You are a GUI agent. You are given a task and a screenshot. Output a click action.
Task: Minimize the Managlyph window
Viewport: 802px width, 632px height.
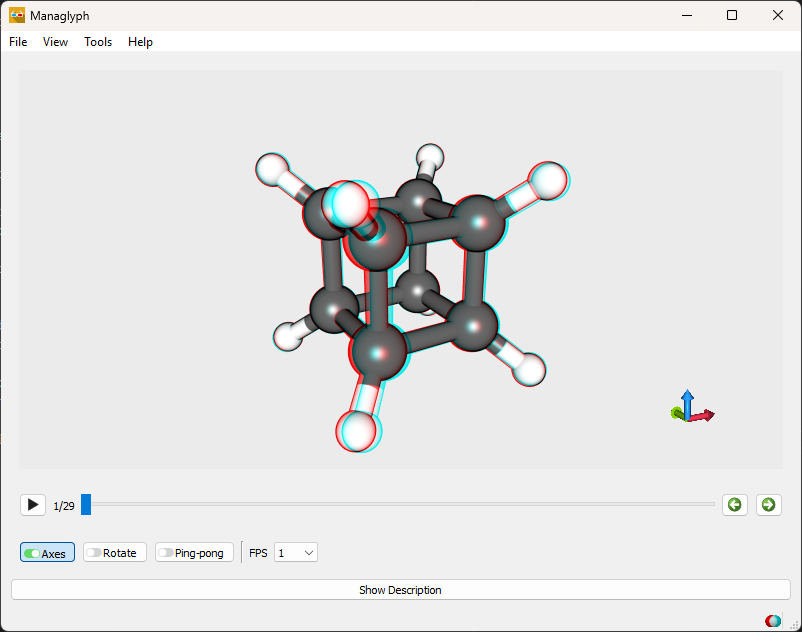(x=686, y=15)
